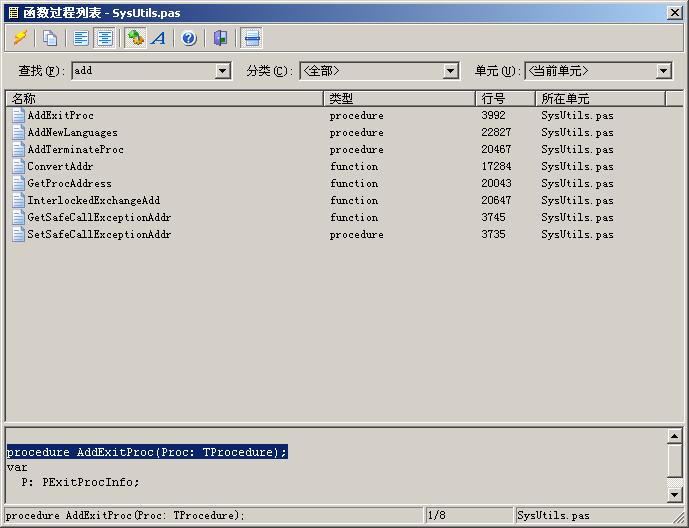Select the GetProcAddress function row

pos(69,184)
